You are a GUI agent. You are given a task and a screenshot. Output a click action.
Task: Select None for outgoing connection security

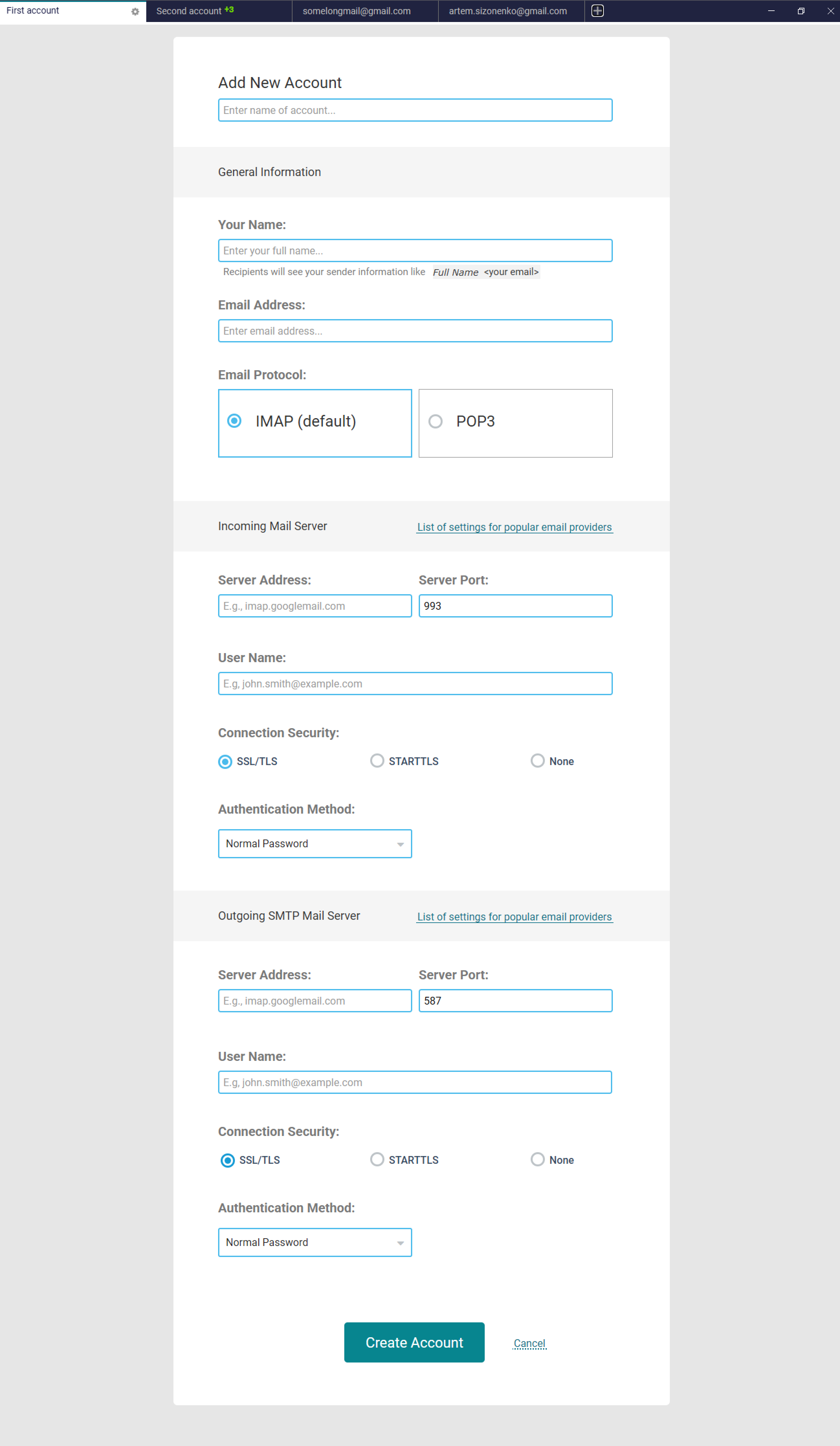pos(538,1160)
